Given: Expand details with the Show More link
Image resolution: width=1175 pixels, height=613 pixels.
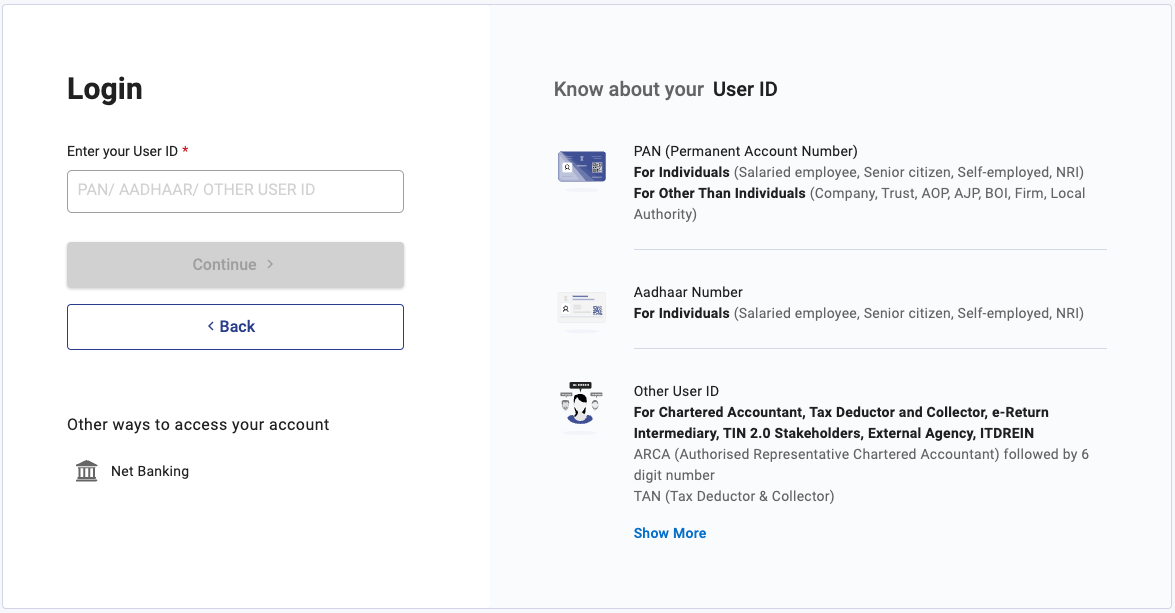Looking at the screenshot, I should tap(669, 533).
